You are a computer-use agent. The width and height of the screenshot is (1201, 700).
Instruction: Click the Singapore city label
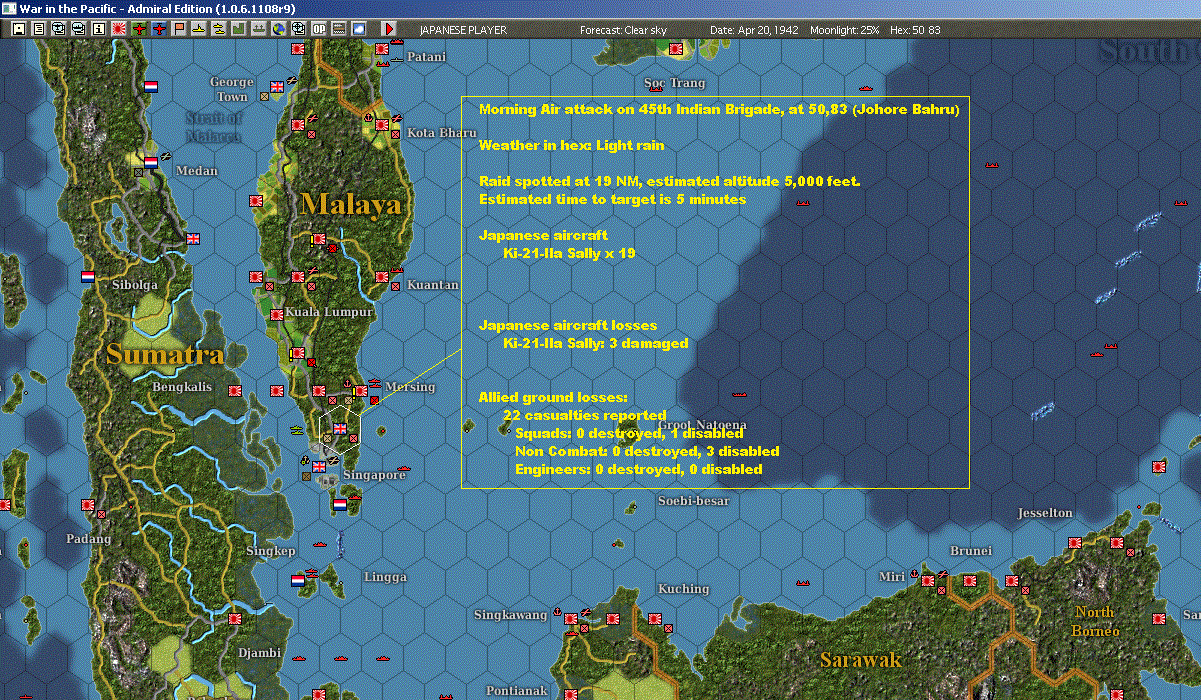pyautogui.click(x=374, y=475)
